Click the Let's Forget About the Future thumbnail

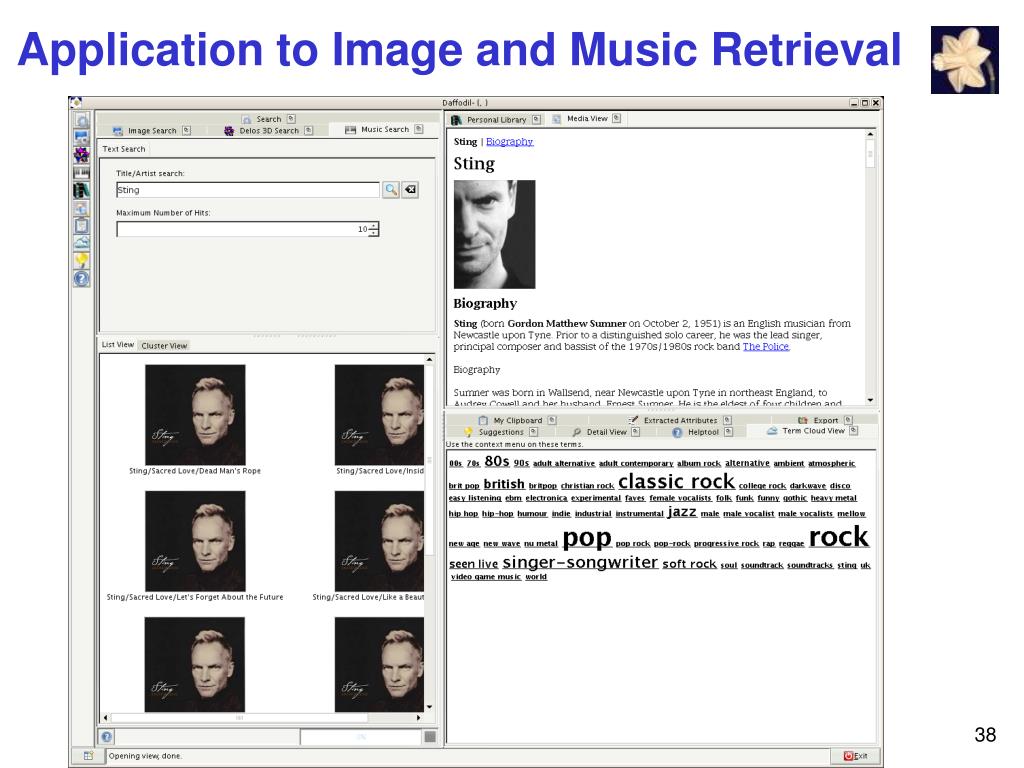[x=195, y=541]
